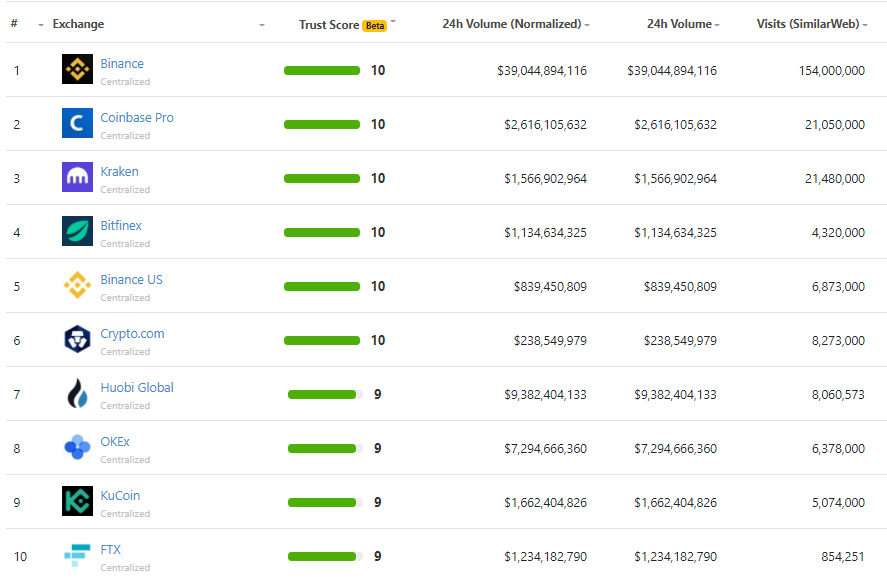Sort table by Trust Score header
This screenshot has width=887, height=581.
point(329,25)
